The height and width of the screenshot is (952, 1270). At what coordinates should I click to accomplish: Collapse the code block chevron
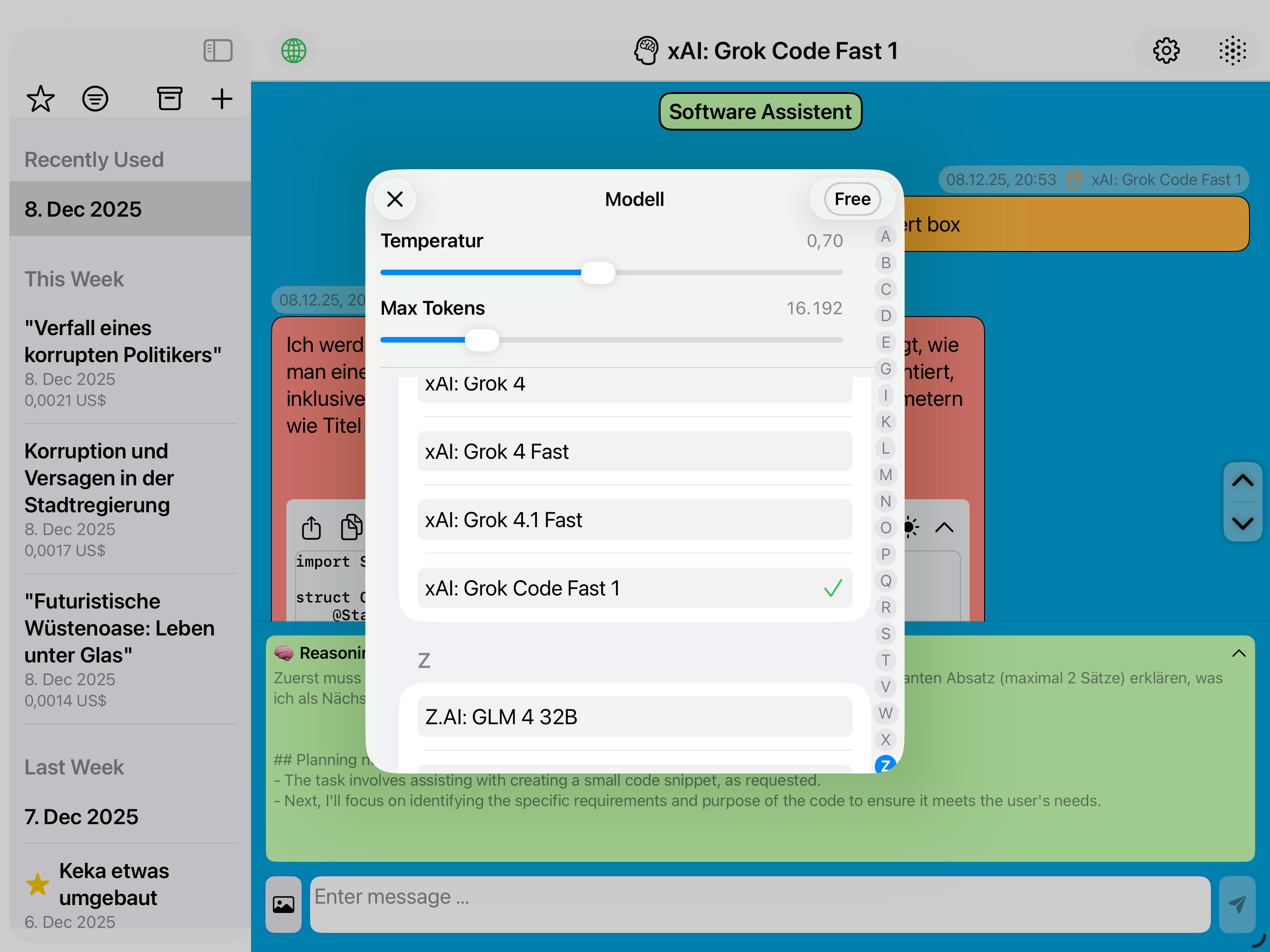[x=945, y=527]
